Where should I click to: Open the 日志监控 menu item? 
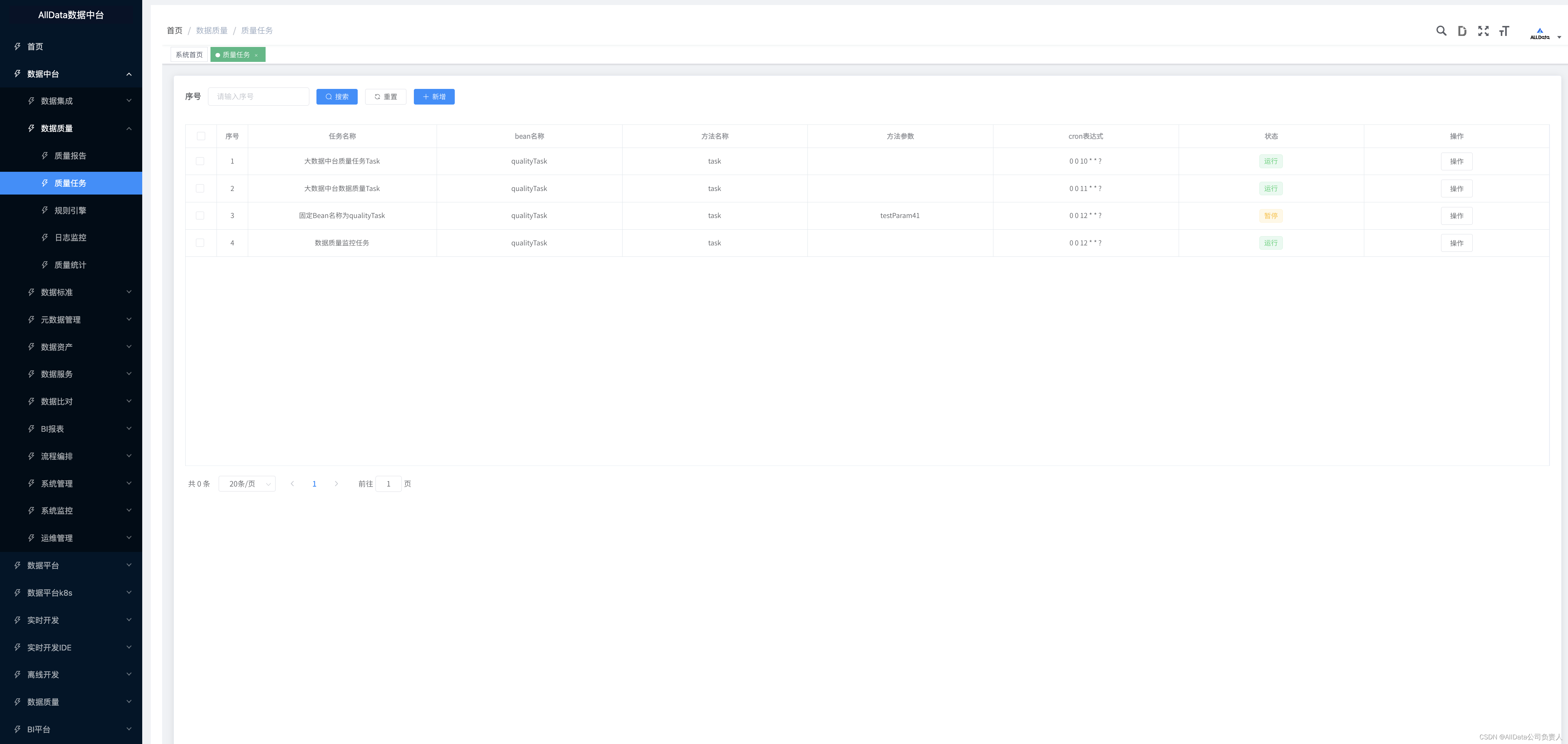click(71, 238)
